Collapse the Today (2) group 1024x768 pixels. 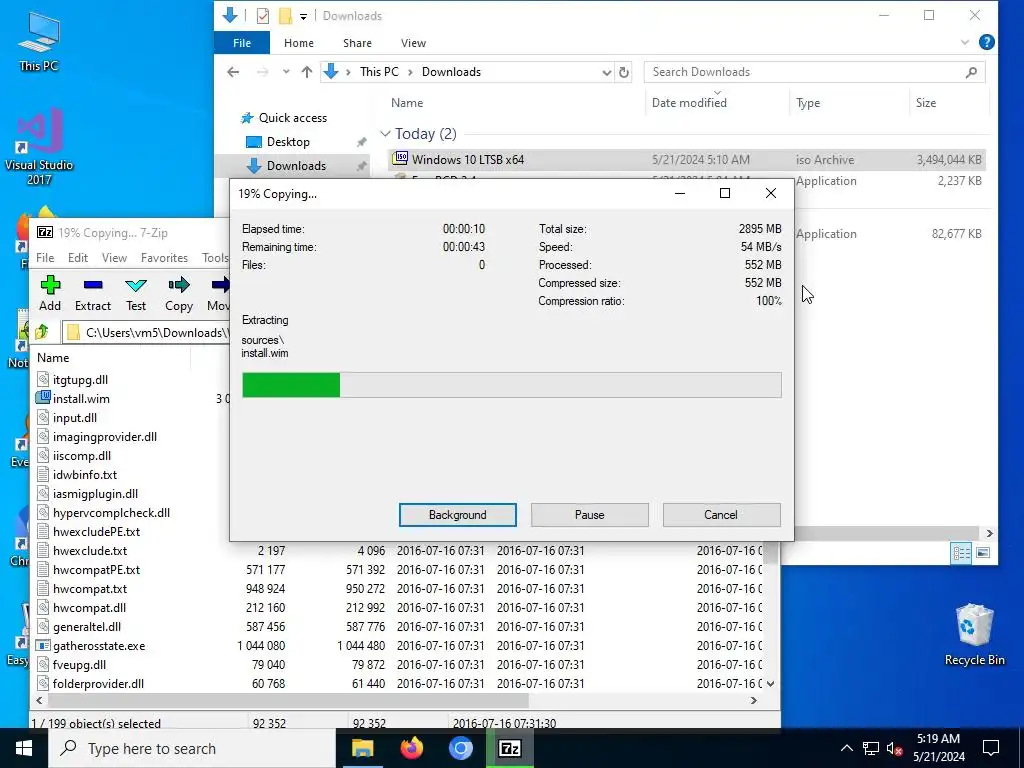(385, 134)
